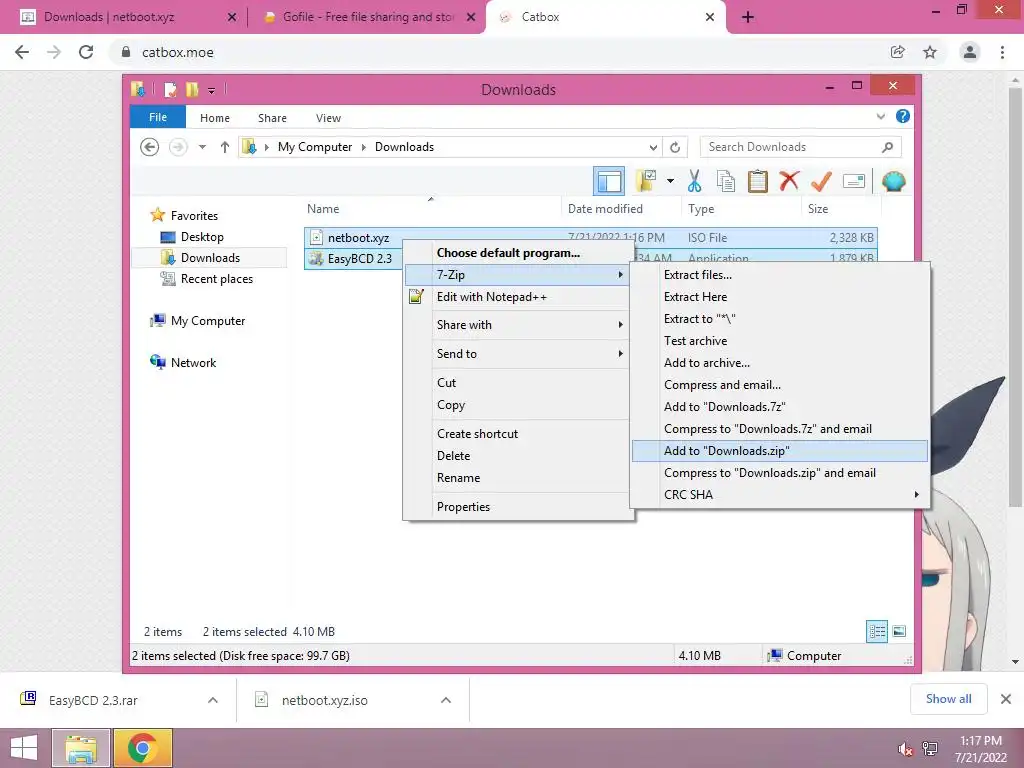Select Desktop in navigation pane
Image resolution: width=1024 pixels, height=768 pixels.
point(202,236)
